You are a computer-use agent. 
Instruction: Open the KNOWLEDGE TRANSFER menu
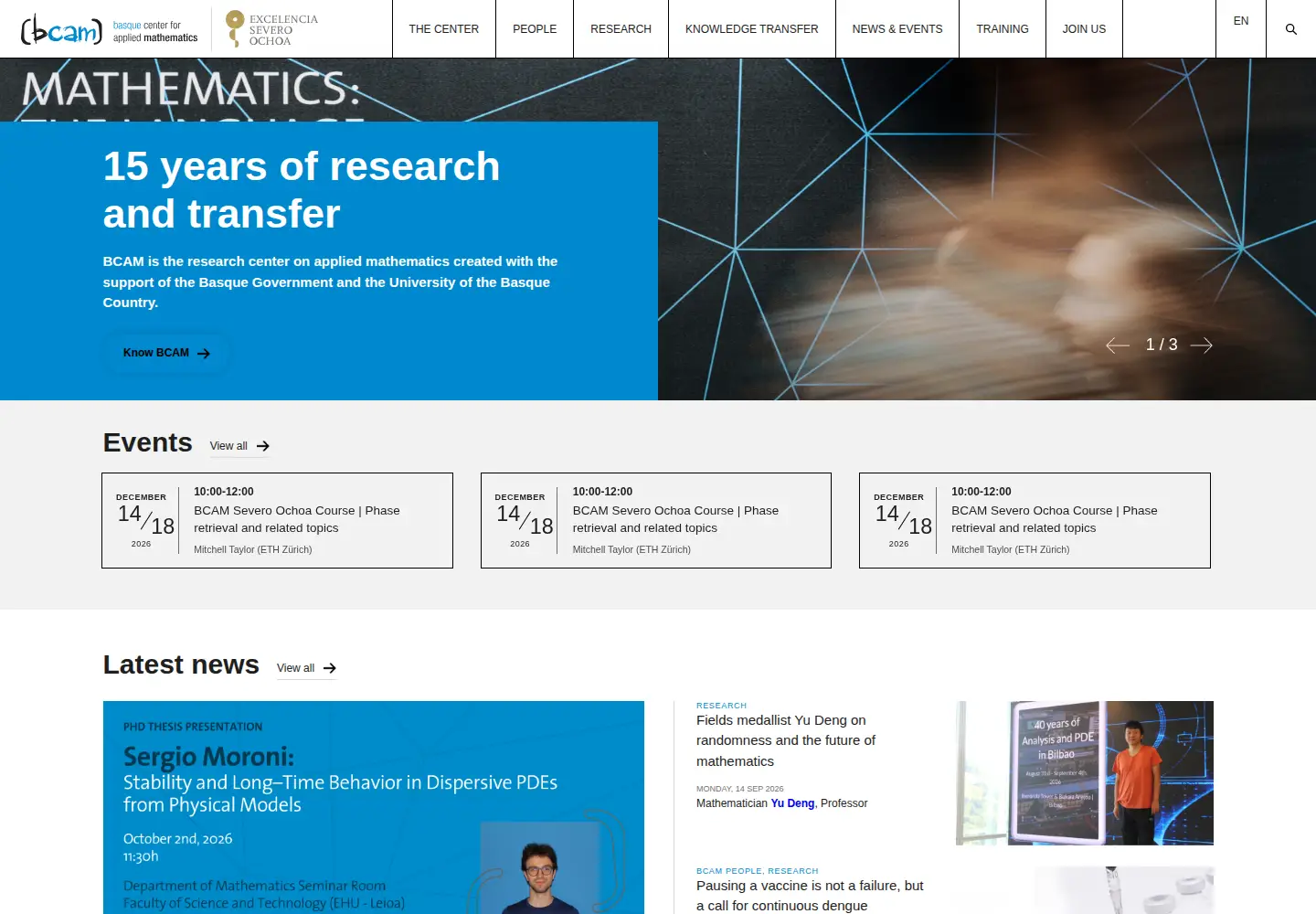tap(752, 29)
